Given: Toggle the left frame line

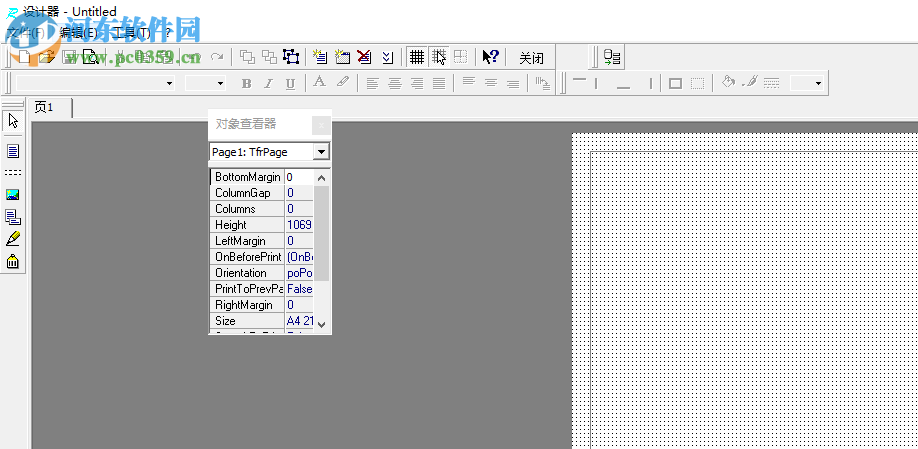Looking at the screenshot, I should [x=597, y=83].
